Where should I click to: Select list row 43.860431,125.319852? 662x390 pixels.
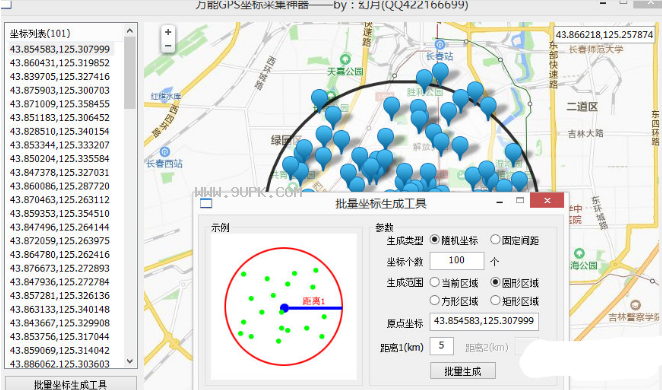[x=60, y=62]
